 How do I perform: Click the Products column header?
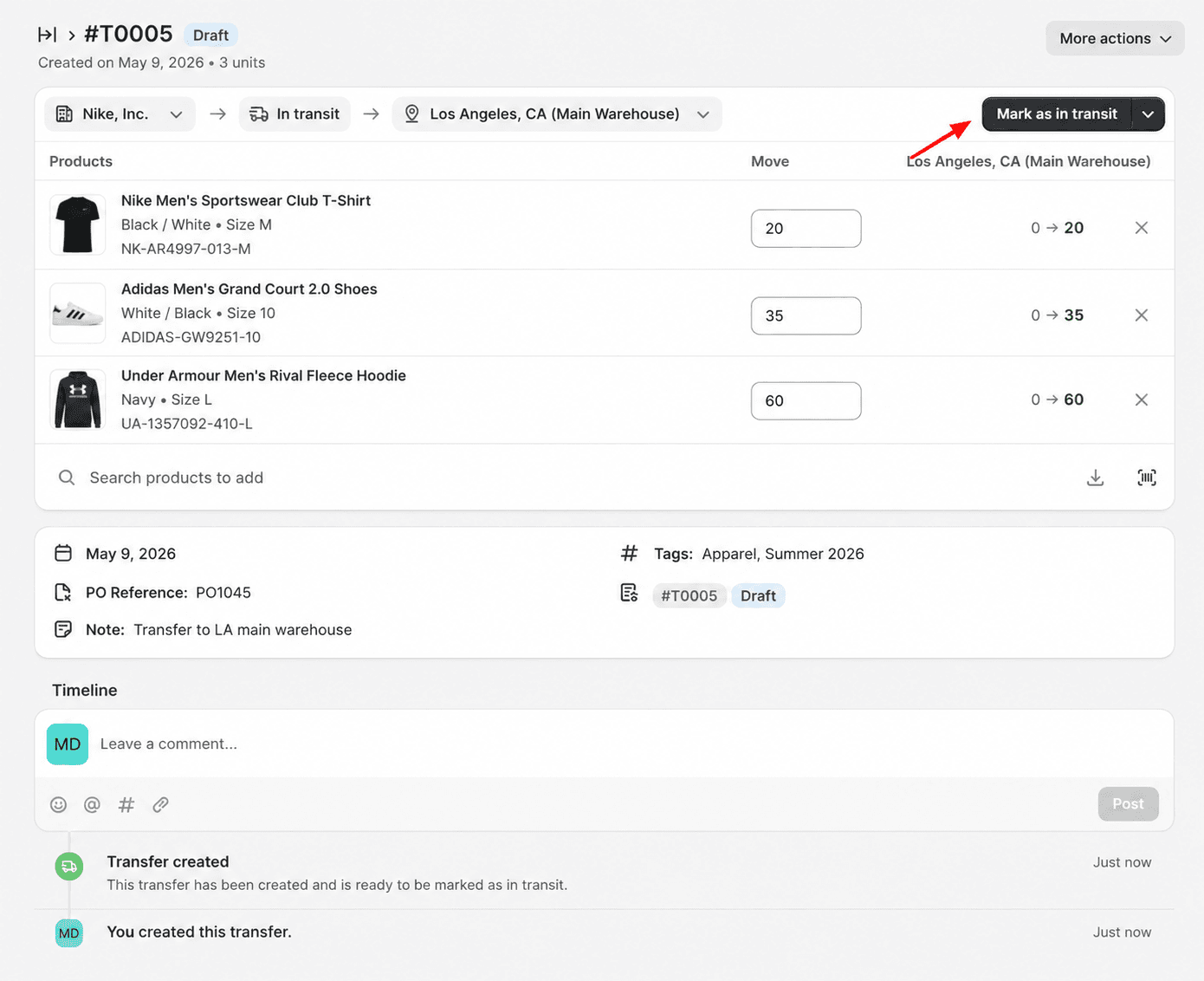click(x=81, y=161)
